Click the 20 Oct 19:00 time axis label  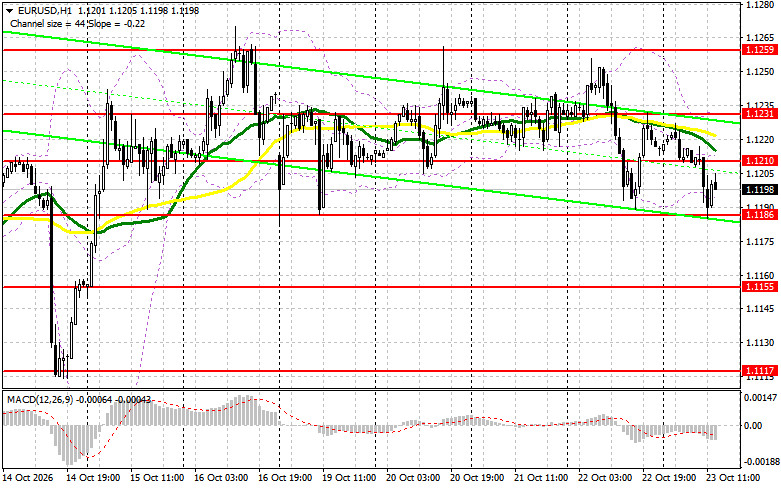click(477, 478)
